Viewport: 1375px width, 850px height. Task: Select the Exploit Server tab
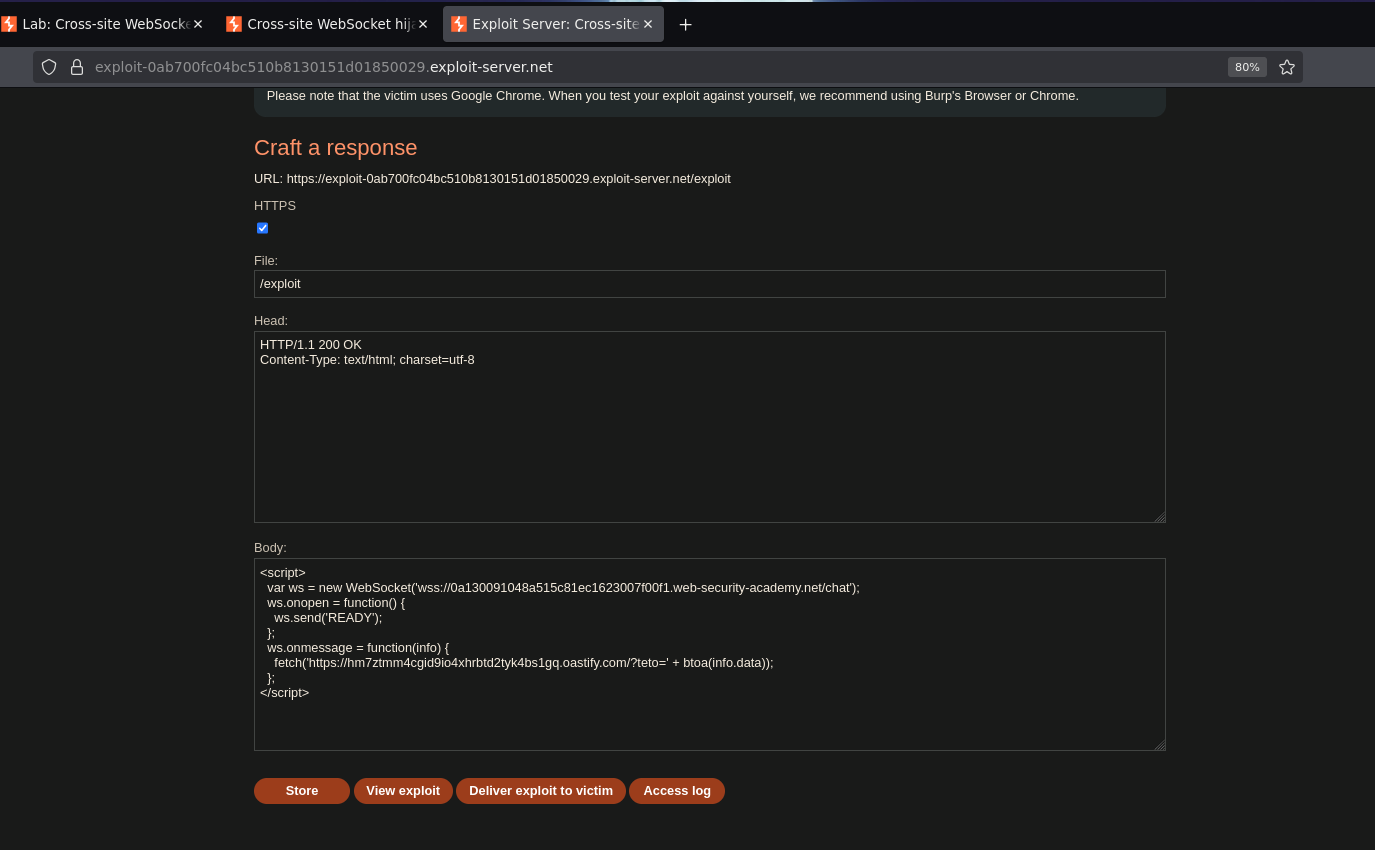coord(553,24)
